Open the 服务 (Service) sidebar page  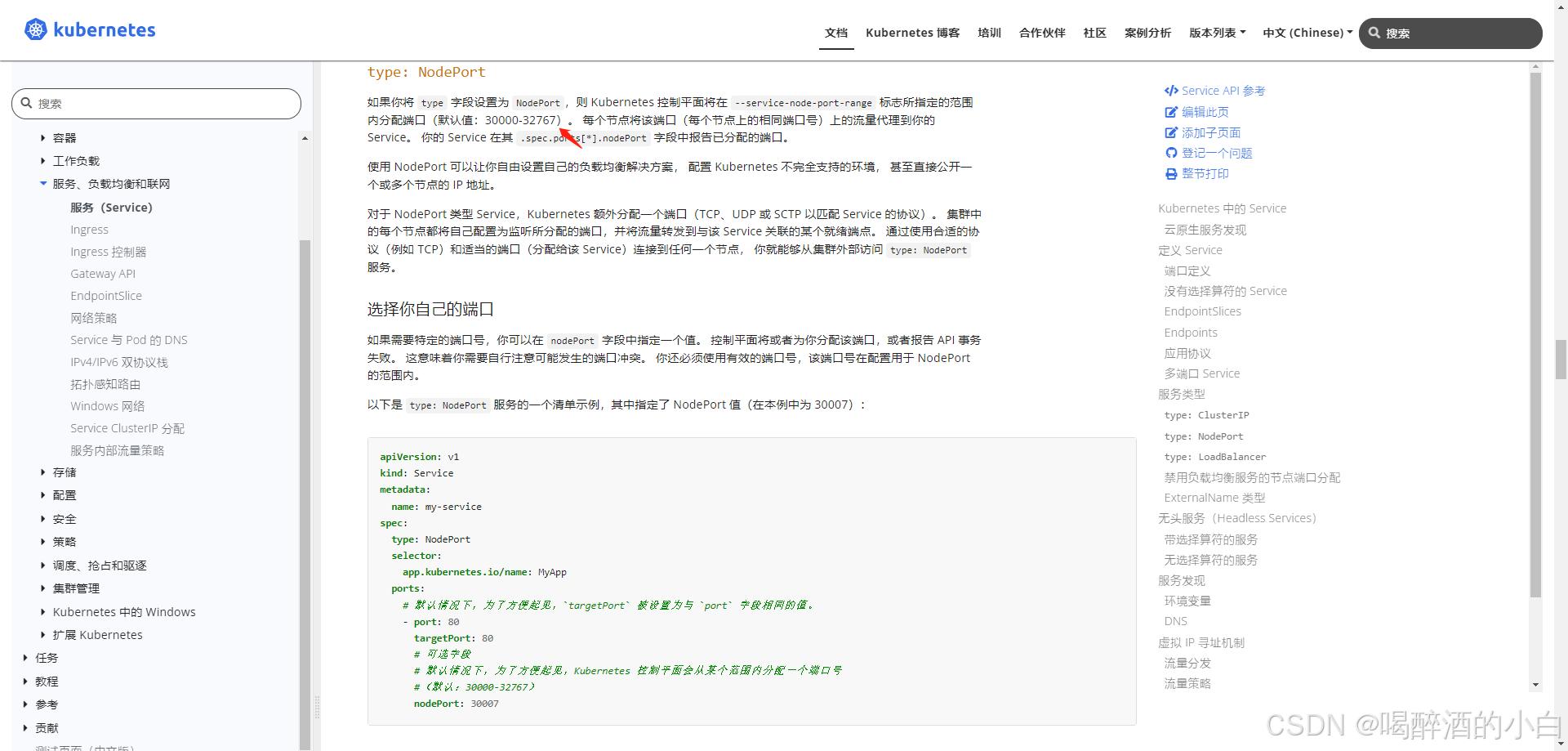(111, 208)
